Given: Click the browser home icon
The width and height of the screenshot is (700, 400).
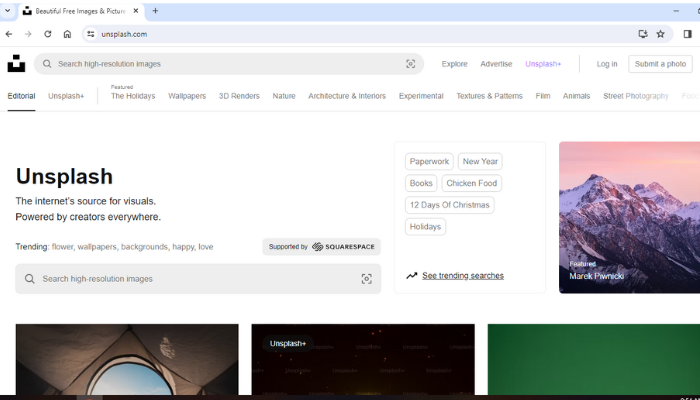Looking at the screenshot, I should (x=67, y=34).
